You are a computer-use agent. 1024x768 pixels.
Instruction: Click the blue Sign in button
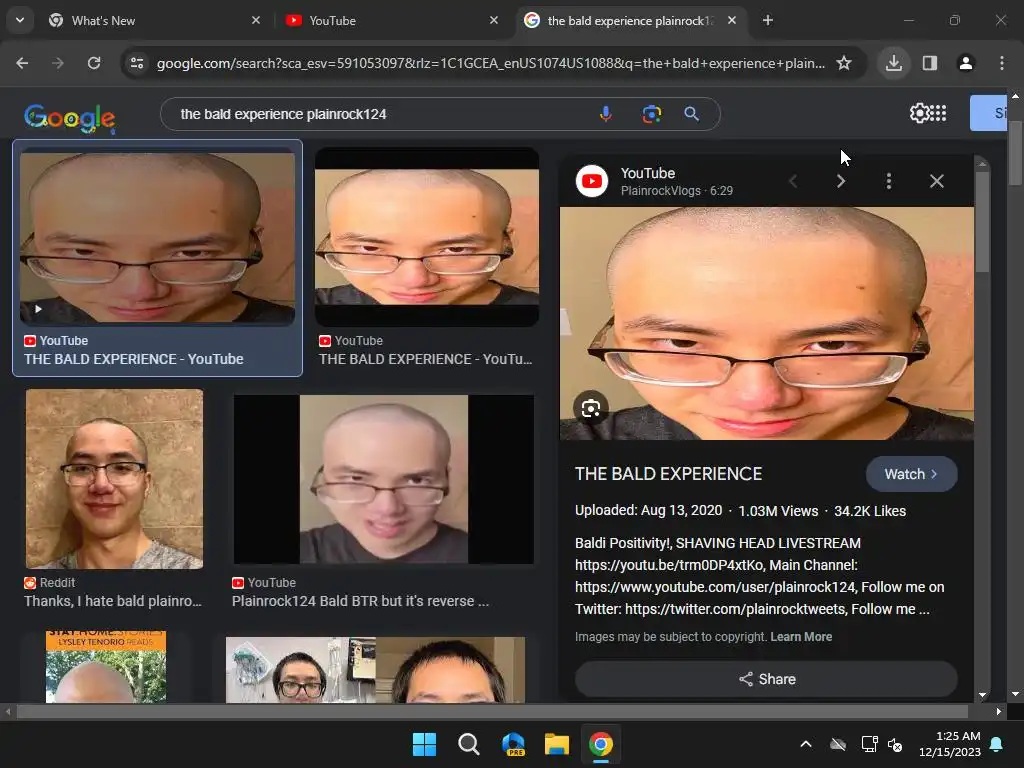coord(989,113)
